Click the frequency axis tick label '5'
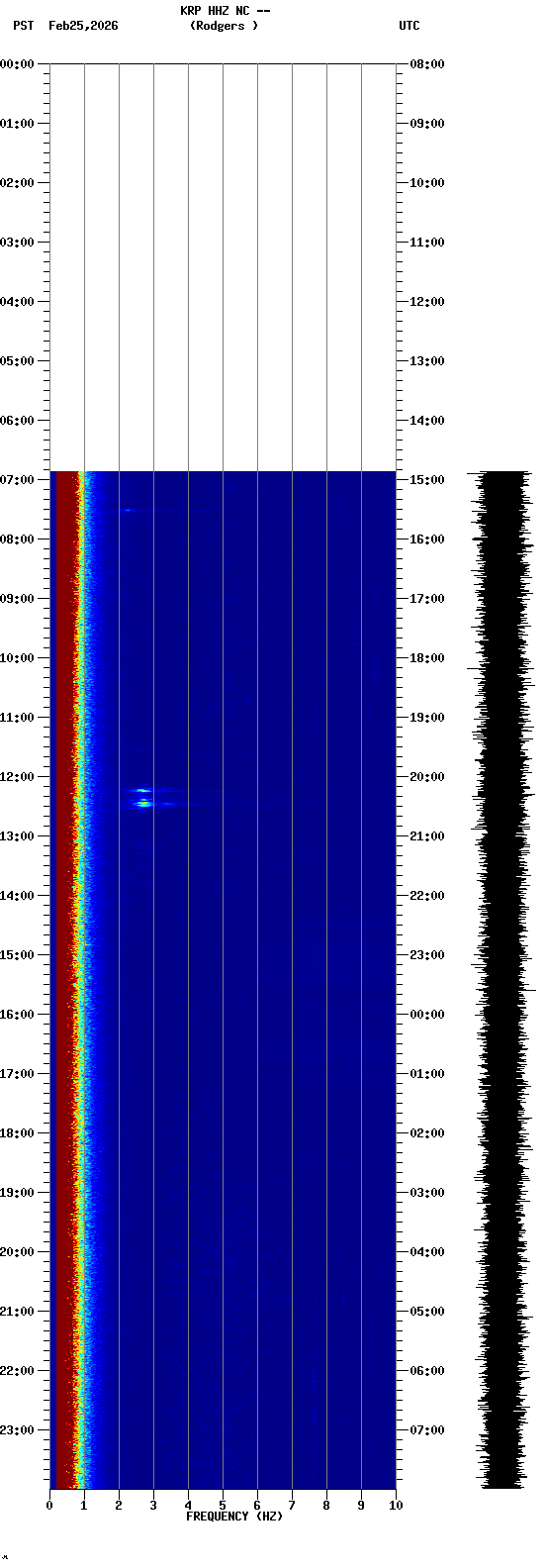Viewport: 546px width, 1568px height. click(223, 1506)
